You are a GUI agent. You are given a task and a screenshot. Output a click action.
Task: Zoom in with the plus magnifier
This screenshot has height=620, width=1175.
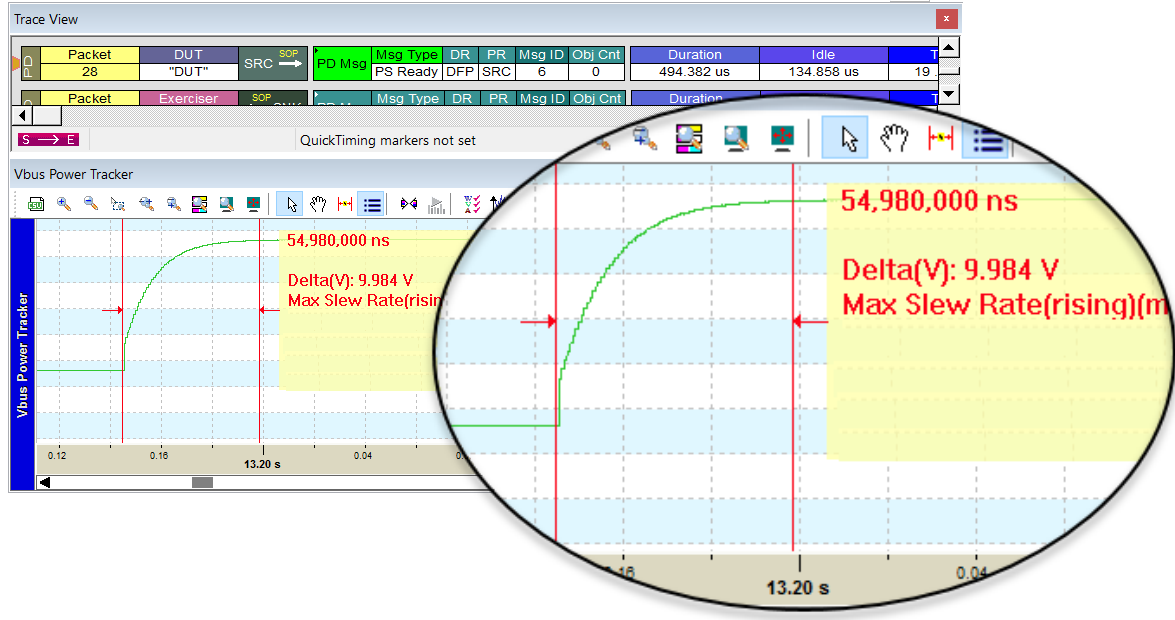pyautogui.click(x=64, y=204)
